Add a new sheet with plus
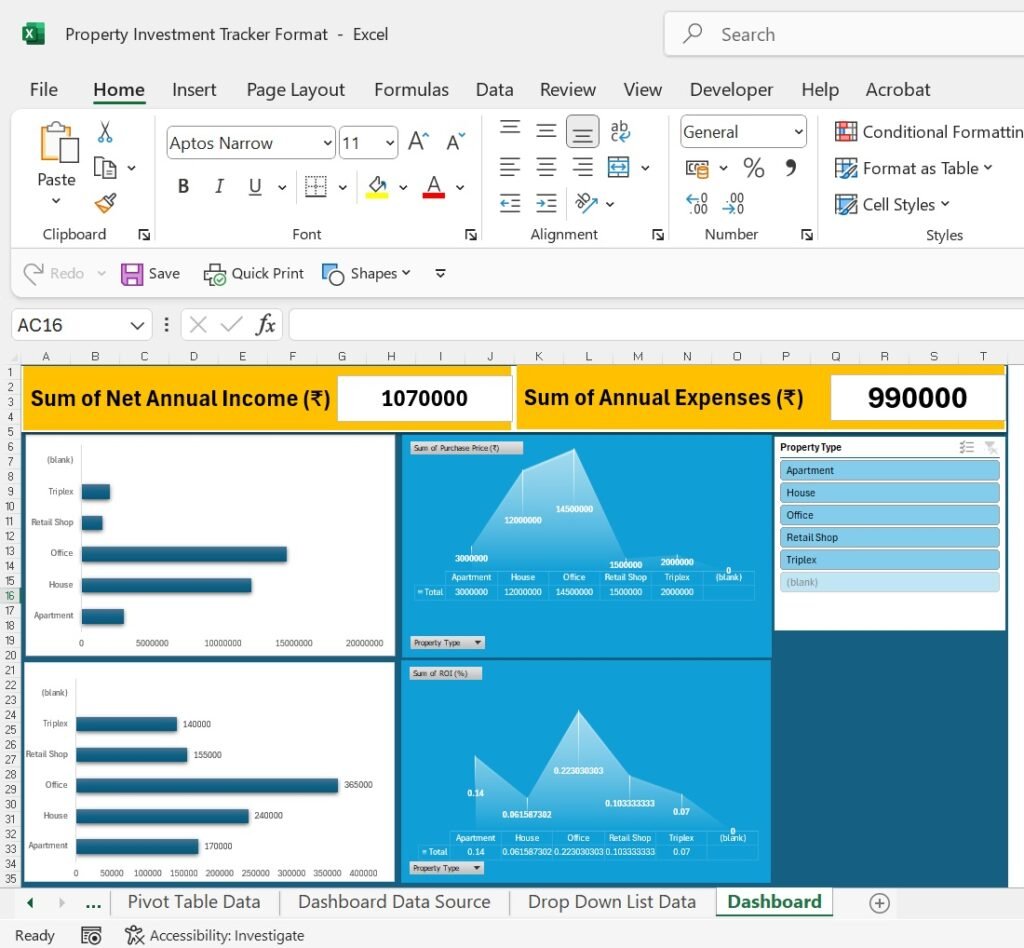 (880, 903)
